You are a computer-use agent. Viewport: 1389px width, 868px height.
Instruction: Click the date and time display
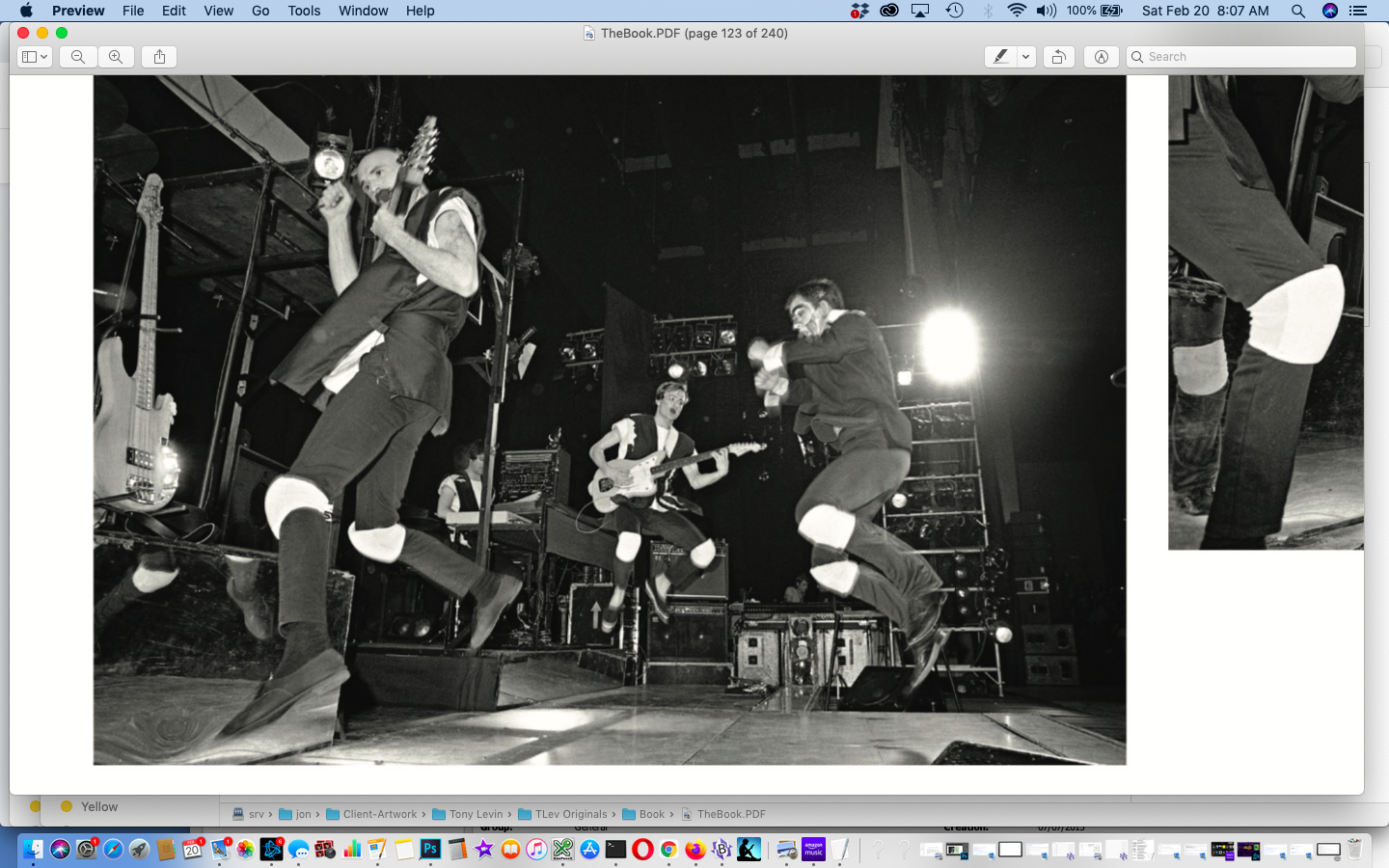[1205, 11]
